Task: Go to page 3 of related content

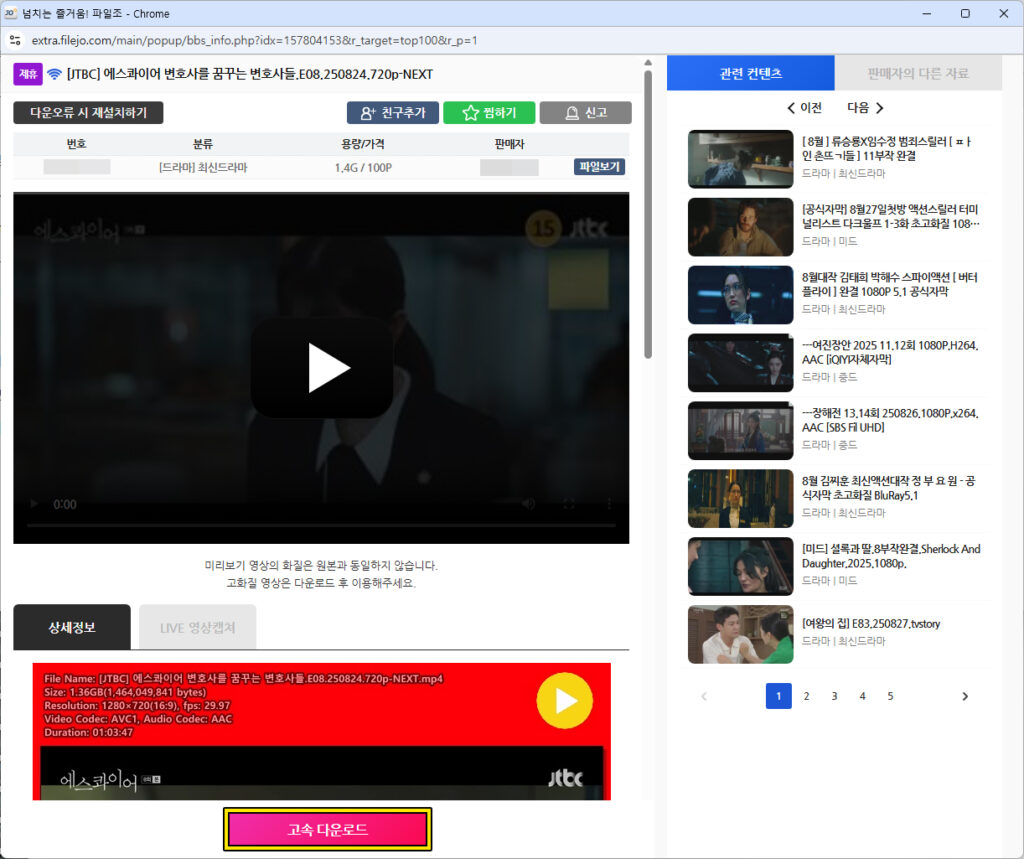Action: click(x=835, y=696)
